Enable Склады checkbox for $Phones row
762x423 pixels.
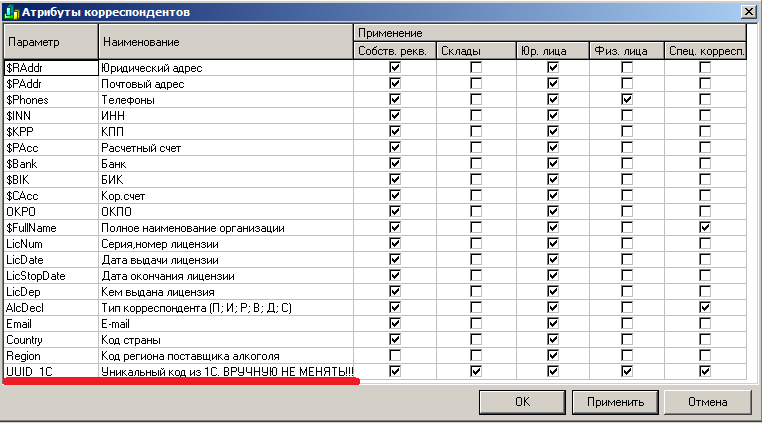(x=475, y=100)
